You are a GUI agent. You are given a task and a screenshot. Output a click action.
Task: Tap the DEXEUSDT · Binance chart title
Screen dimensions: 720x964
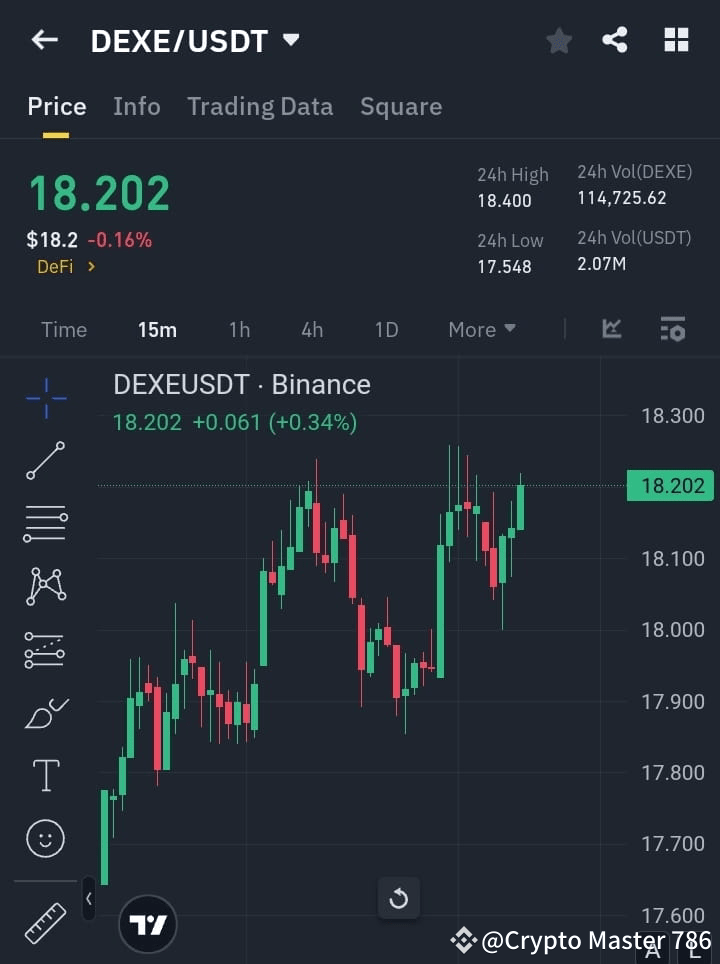pos(242,385)
